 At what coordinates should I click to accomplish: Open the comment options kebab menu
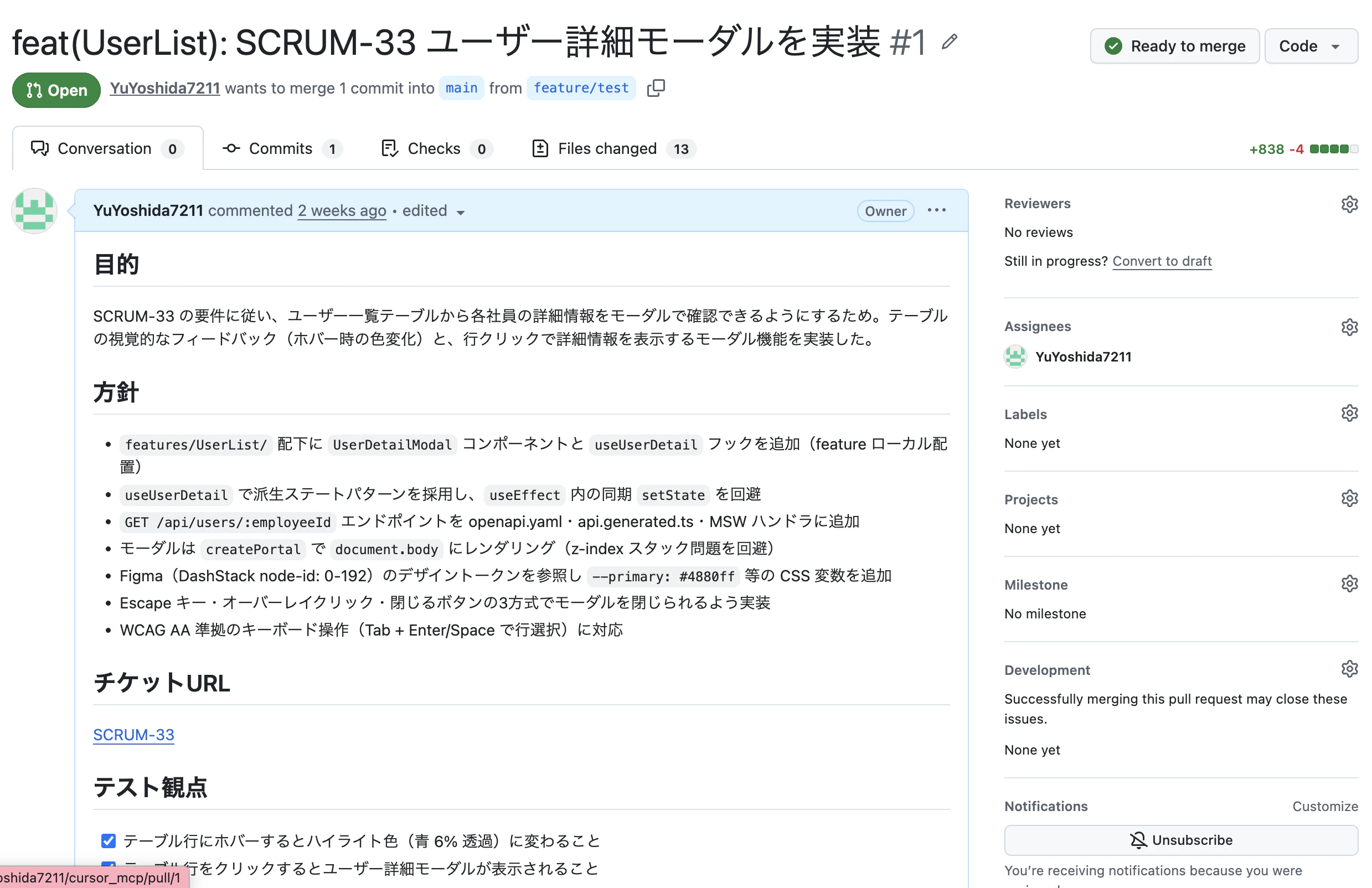click(x=936, y=210)
